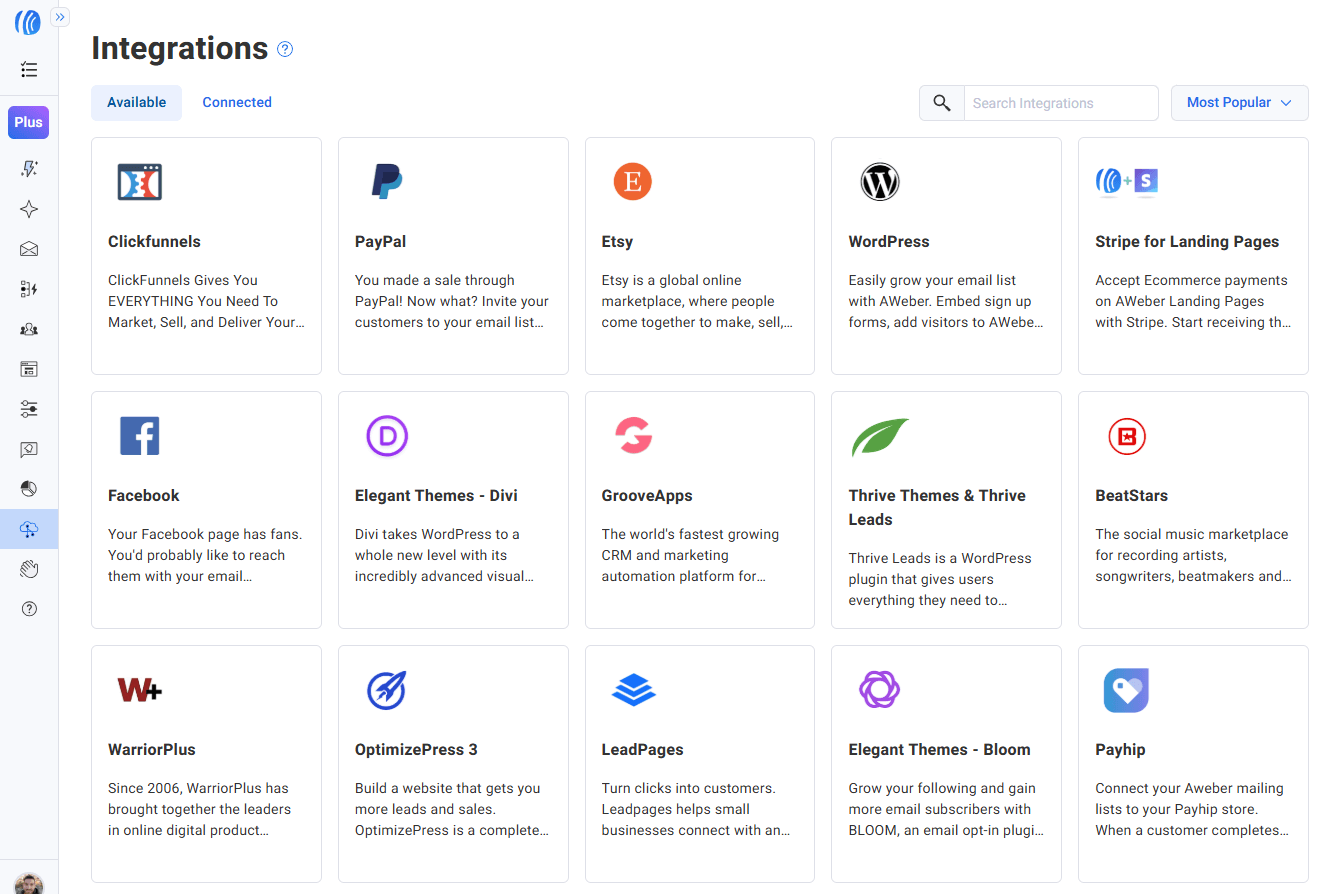Expand the collapsed sidebar navigation
This screenshot has width=1329, height=894.
click(x=60, y=17)
